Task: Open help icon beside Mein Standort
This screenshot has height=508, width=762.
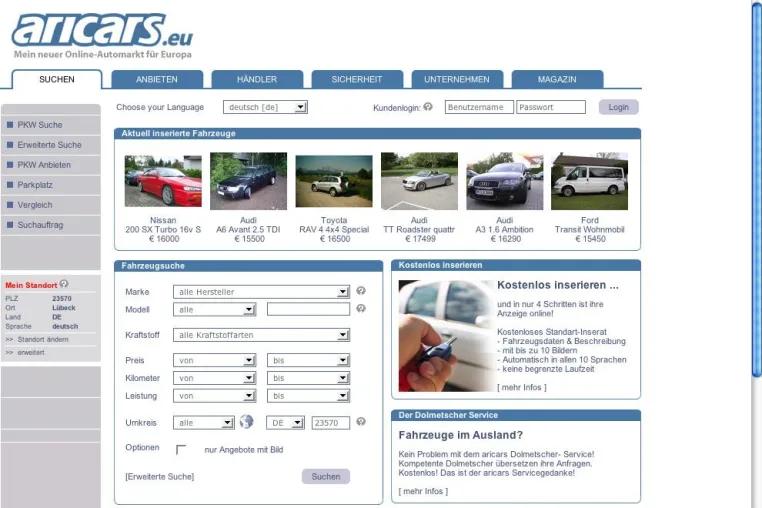Action: tap(64, 283)
